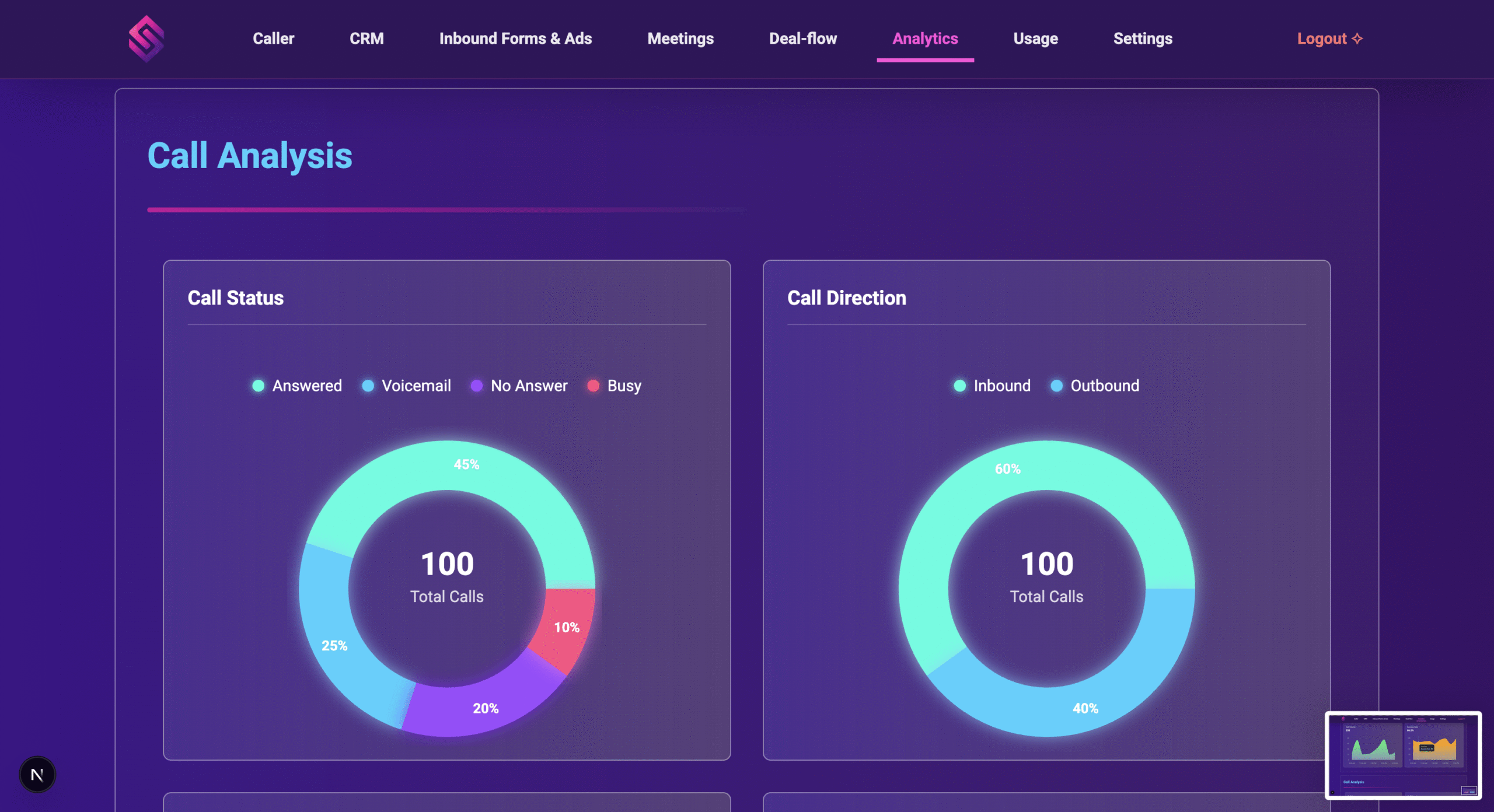
Task: Click the Logout link
Action: tap(1322, 38)
